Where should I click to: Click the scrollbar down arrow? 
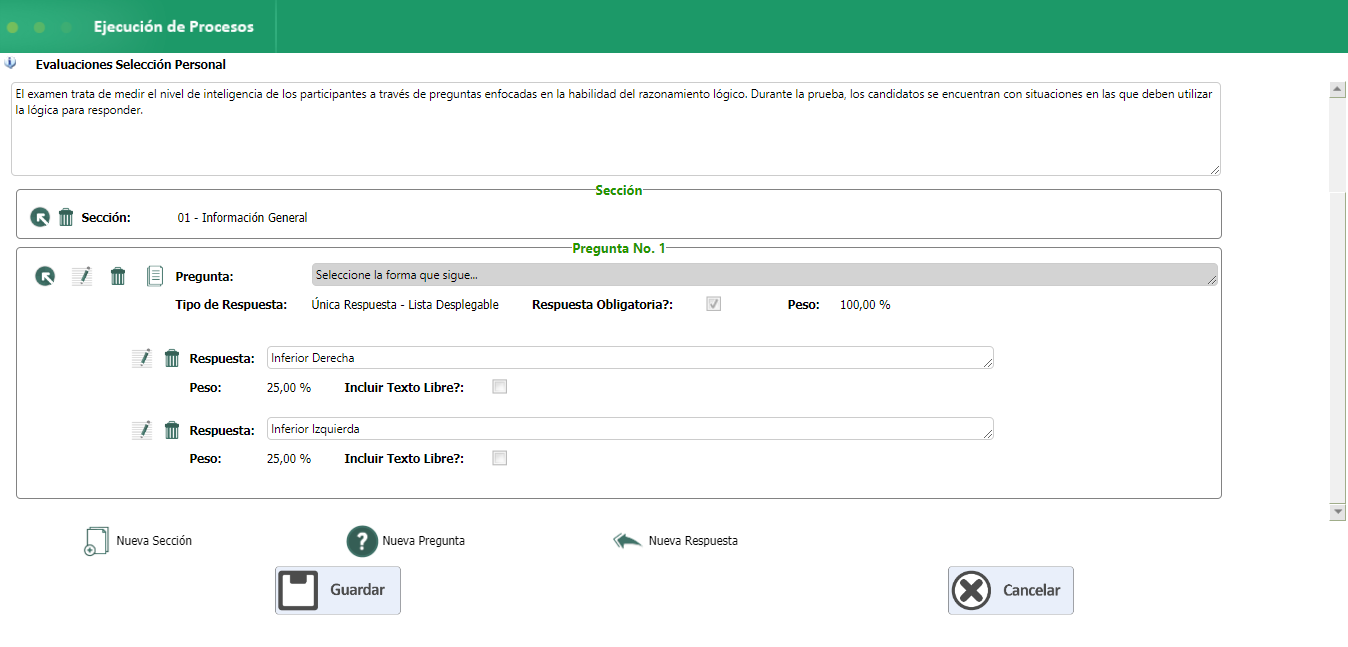tap(1338, 512)
